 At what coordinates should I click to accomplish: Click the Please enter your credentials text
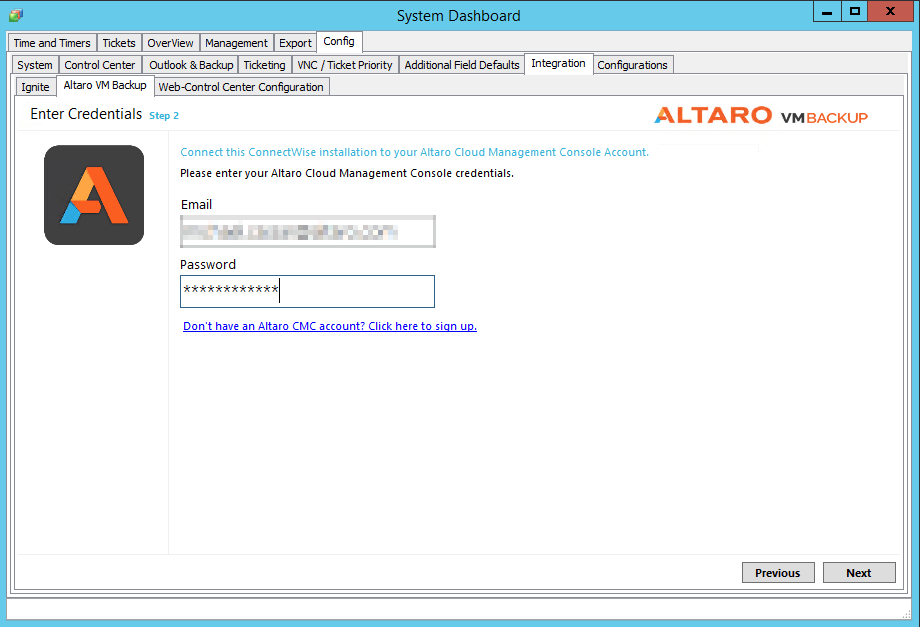(347, 173)
